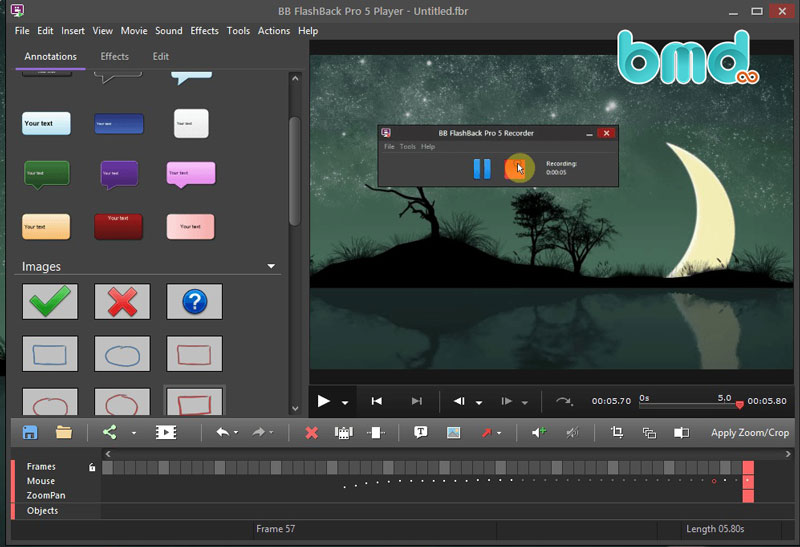This screenshot has width=800, height=547.
Task: Open the step-forward options dropdown
Action: coord(524,403)
